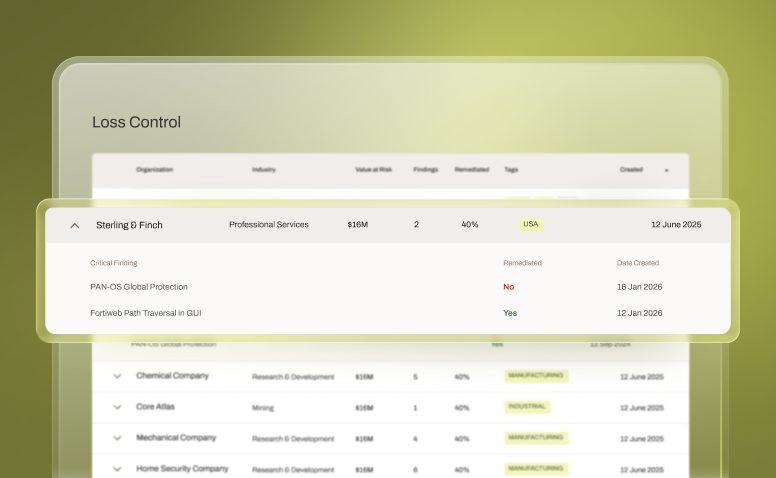Sort by the Value at Risk column

coord(373,170)
